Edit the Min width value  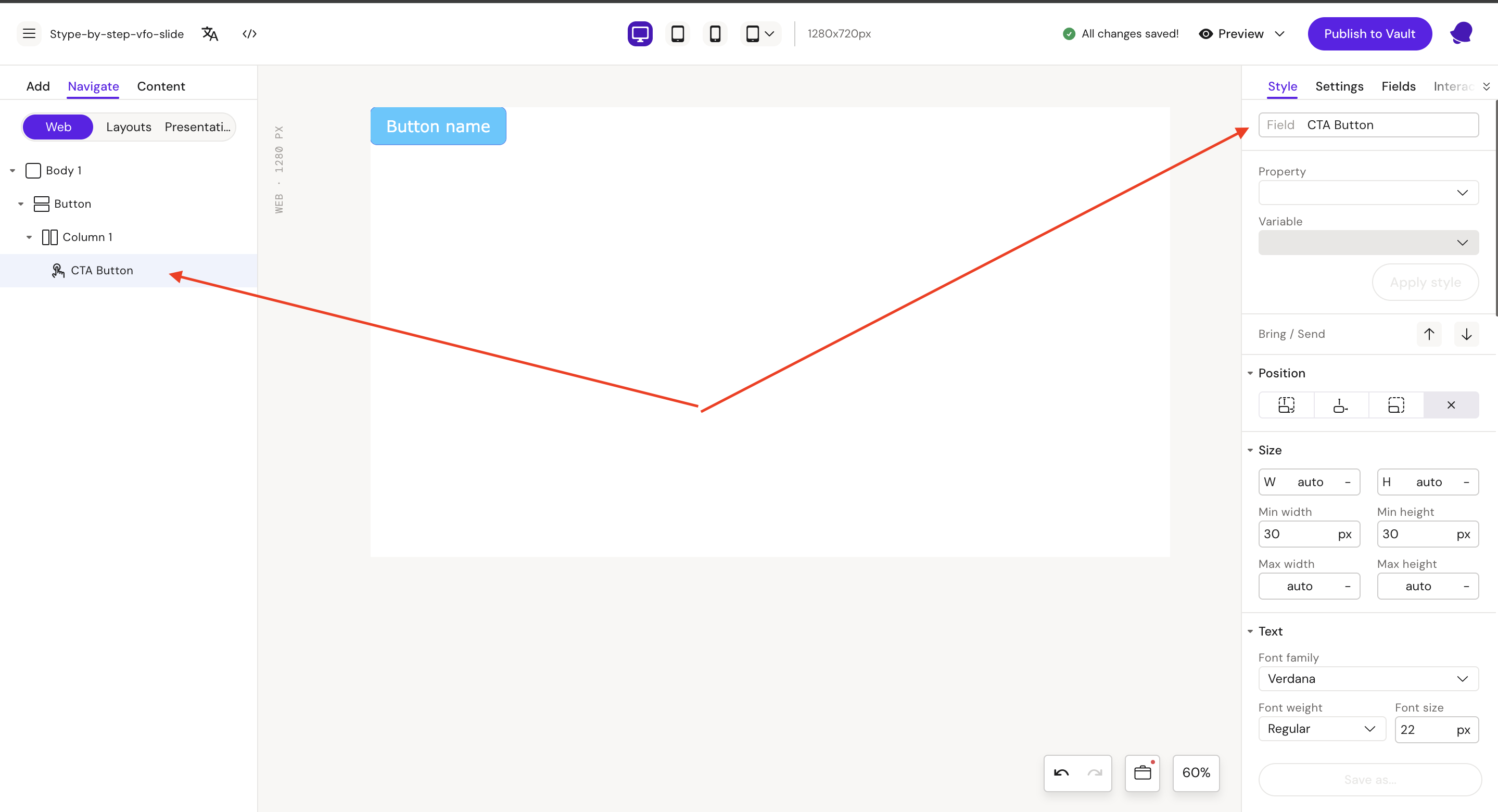click(x=1309, y=534)
